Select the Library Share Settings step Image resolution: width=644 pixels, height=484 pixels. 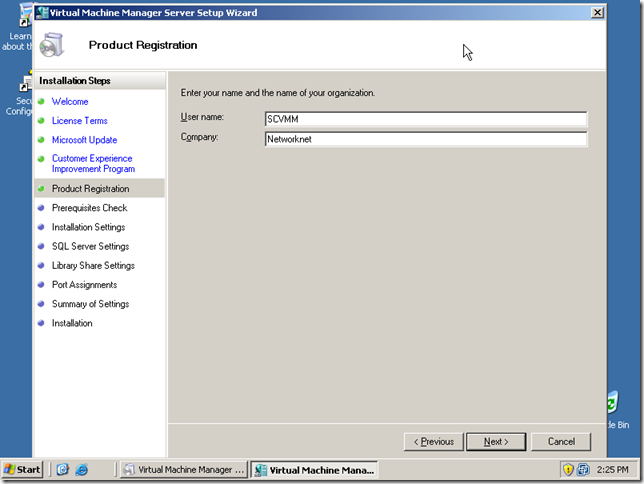coord(93,266)
